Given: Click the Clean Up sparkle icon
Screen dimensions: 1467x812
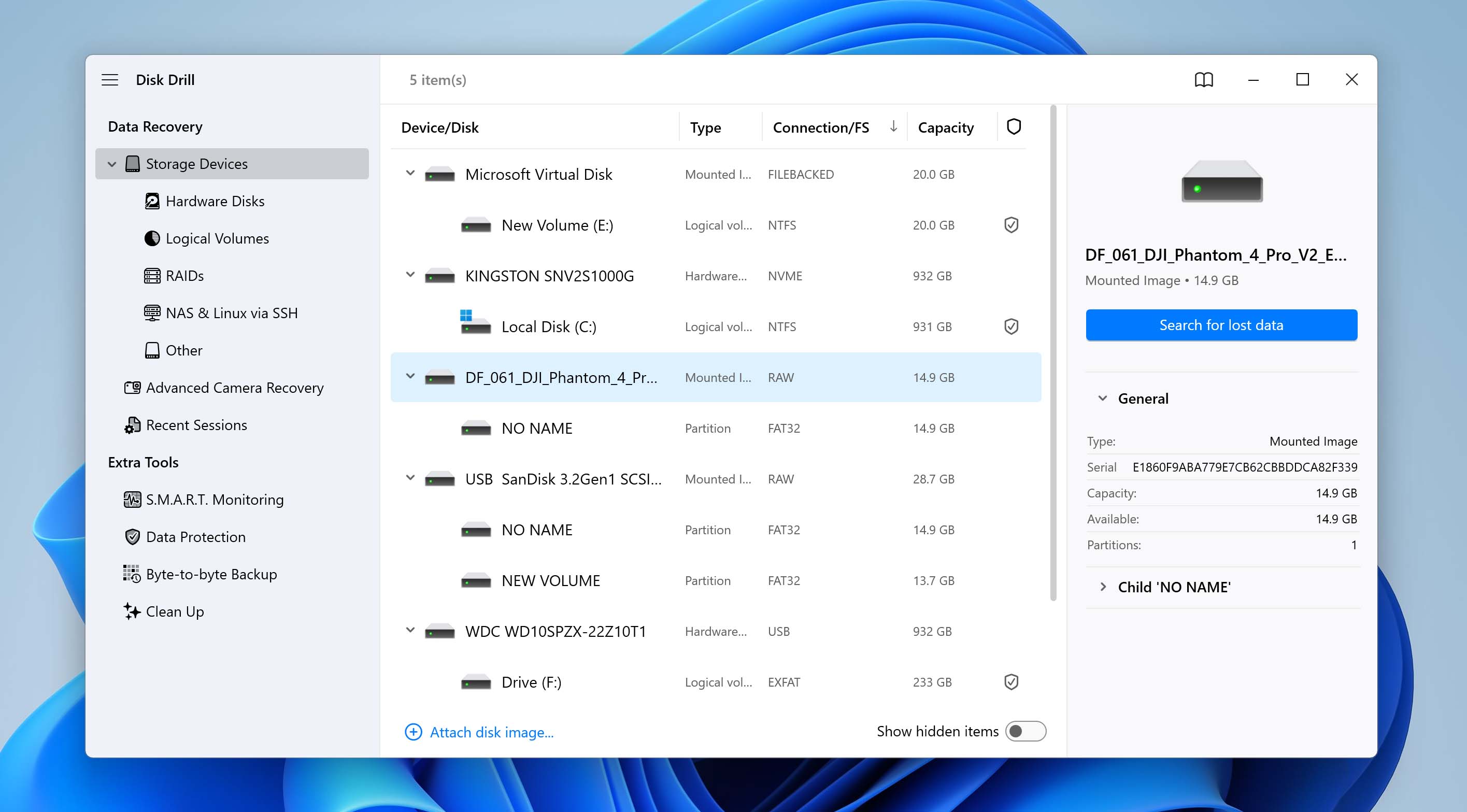Looking at the screenshot, I should (x=132, y=611).
